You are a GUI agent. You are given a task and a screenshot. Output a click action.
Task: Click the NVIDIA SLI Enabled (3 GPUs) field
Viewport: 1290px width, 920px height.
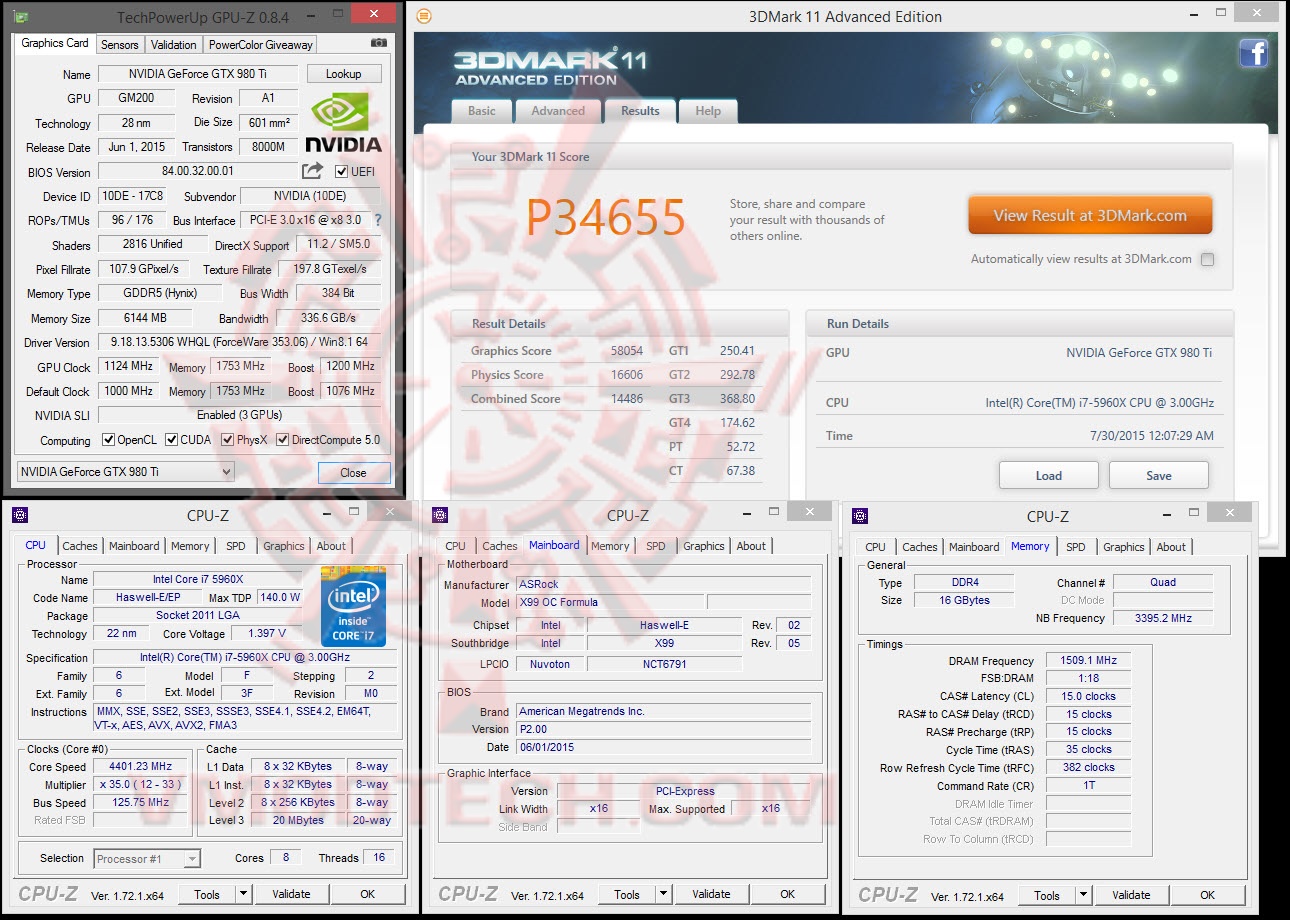pos(239,415)
